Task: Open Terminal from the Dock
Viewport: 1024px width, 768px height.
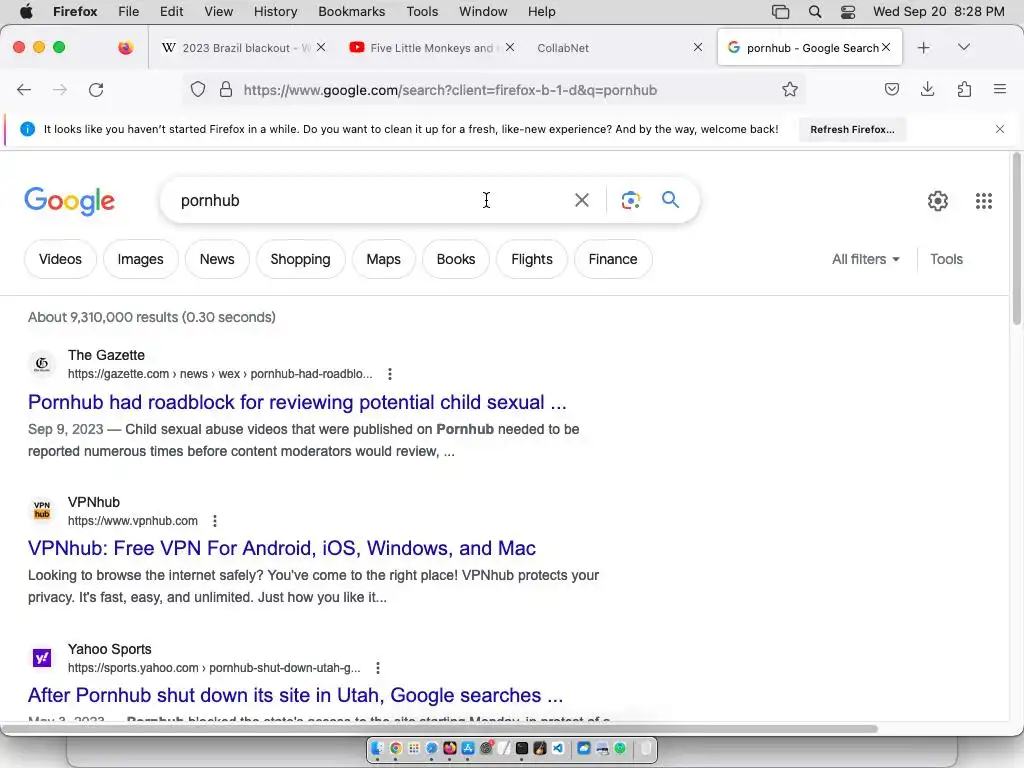Action: (522, 748)
